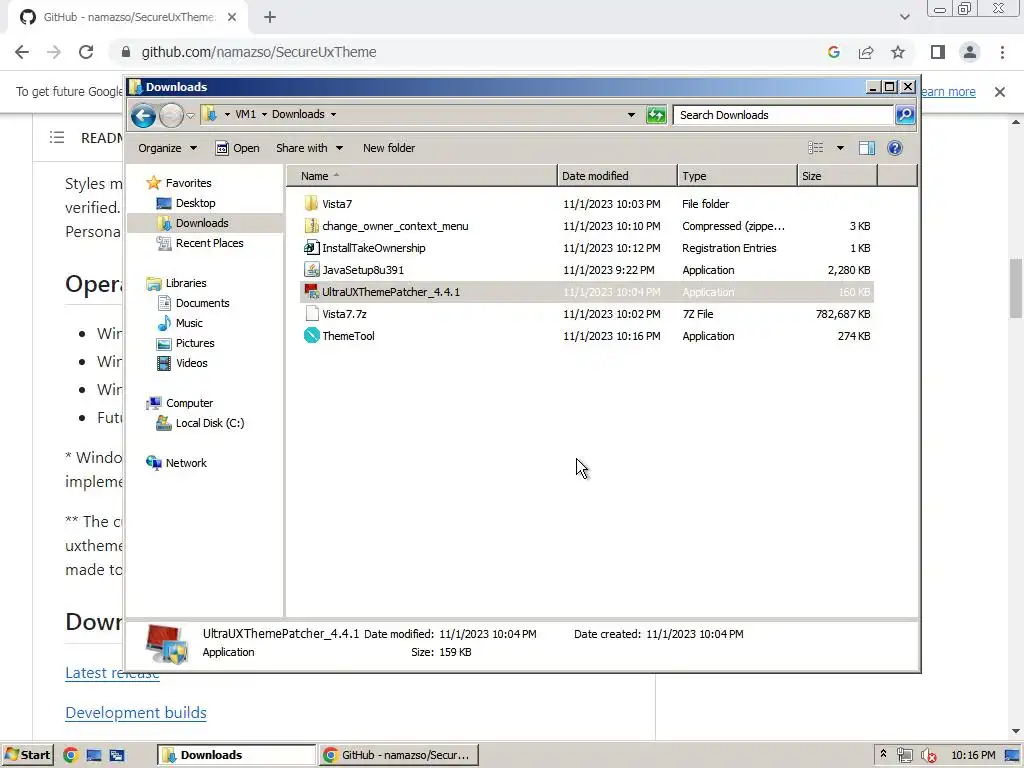The width and height of the screenshot is (1024, 768).
Task: Click the green refresh button in Explorer
Action: [x=656, y=115]
